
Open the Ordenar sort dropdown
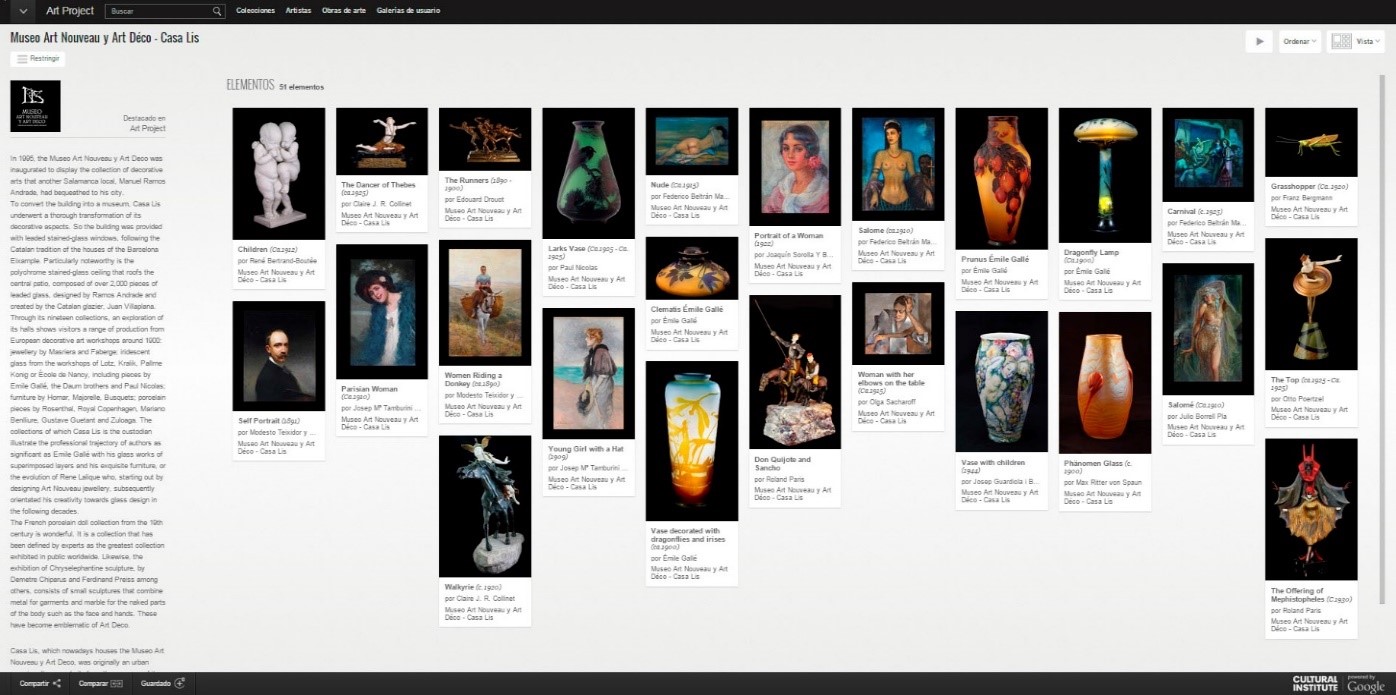(1300, 41)
